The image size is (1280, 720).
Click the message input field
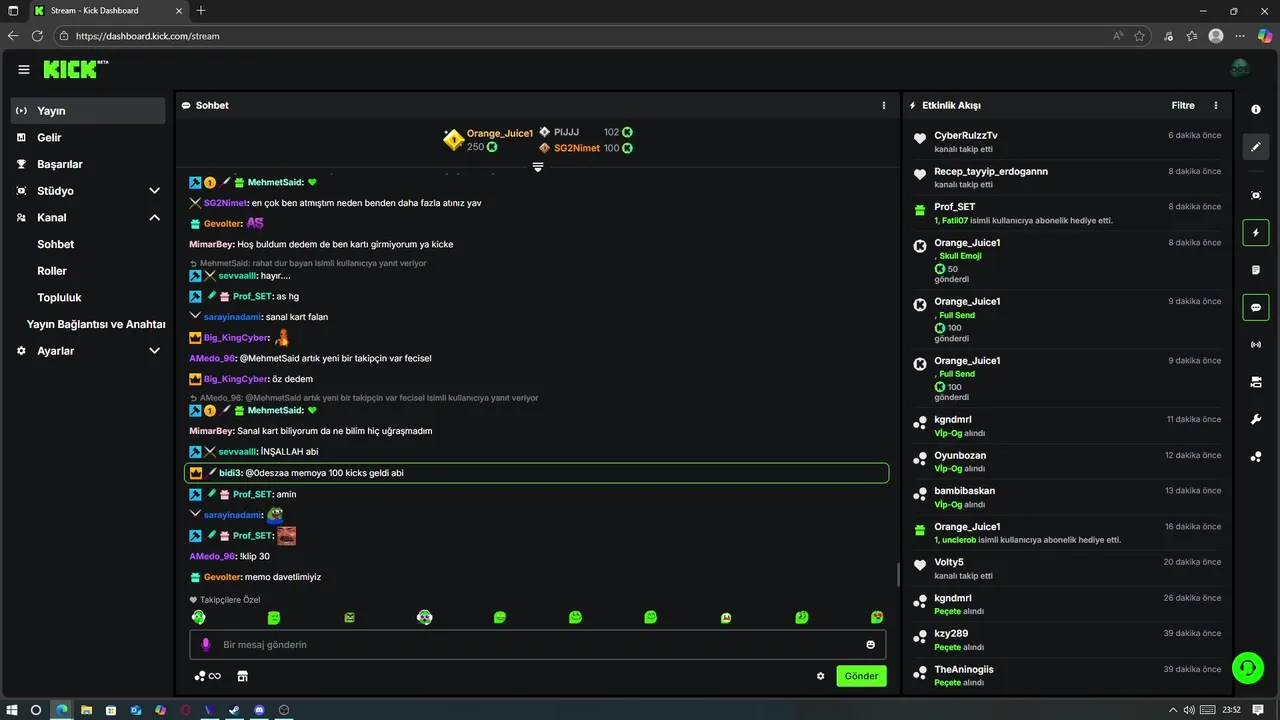click(x=537, y=645)
